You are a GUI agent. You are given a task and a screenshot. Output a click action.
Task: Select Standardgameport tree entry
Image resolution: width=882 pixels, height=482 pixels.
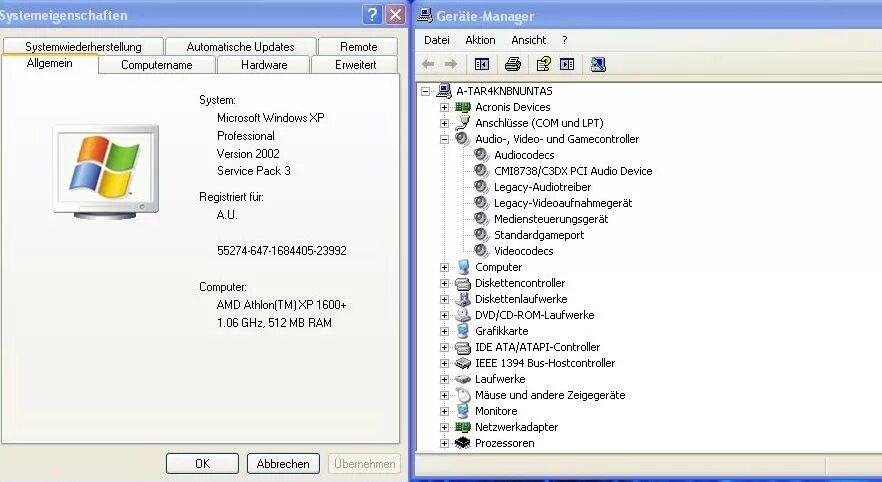tap(539, 235)
